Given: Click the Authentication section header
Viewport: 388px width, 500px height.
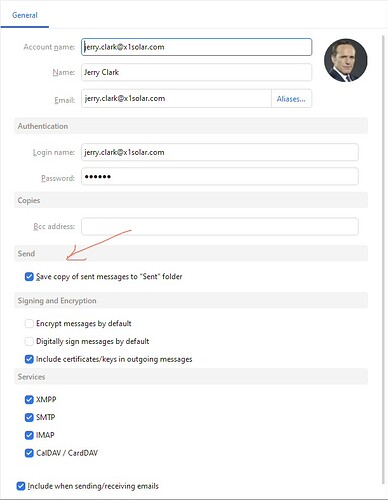Looking at the screenshot, I should tap(191, 126).
